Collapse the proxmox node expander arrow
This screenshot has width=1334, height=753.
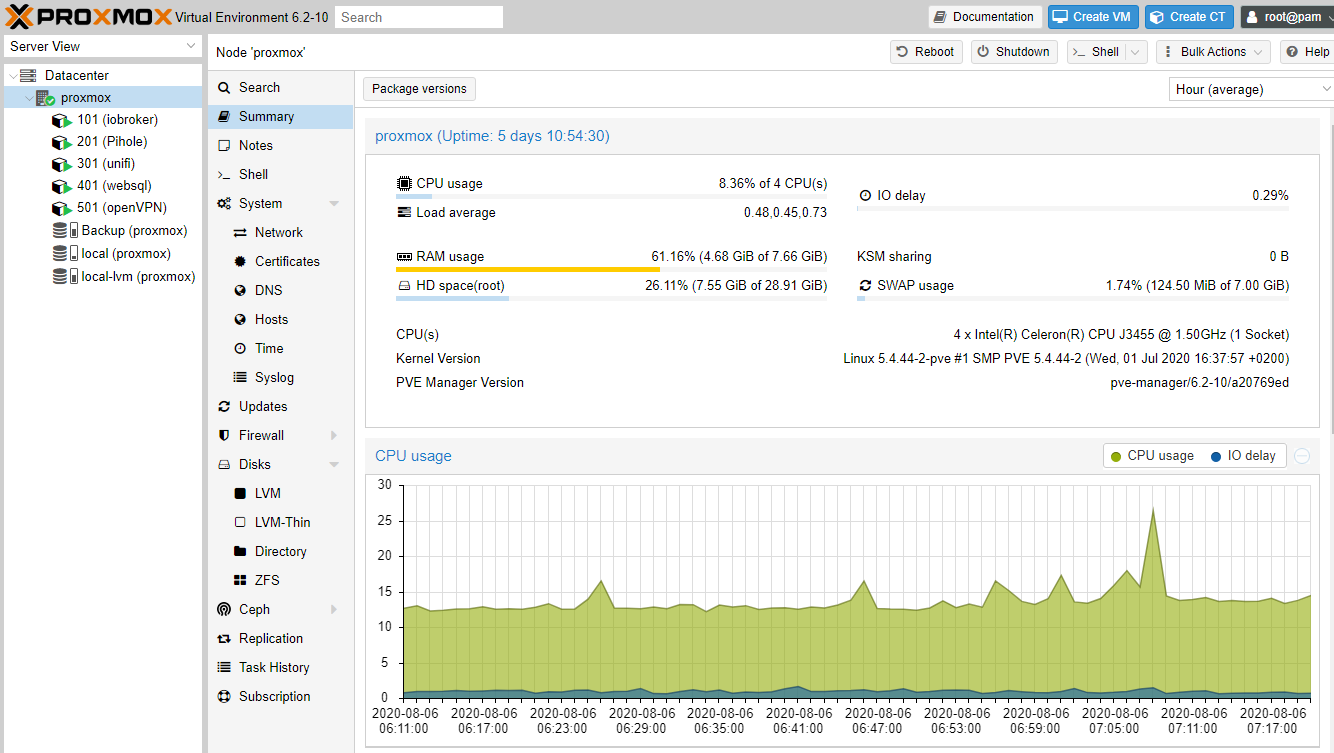point(28,97)
